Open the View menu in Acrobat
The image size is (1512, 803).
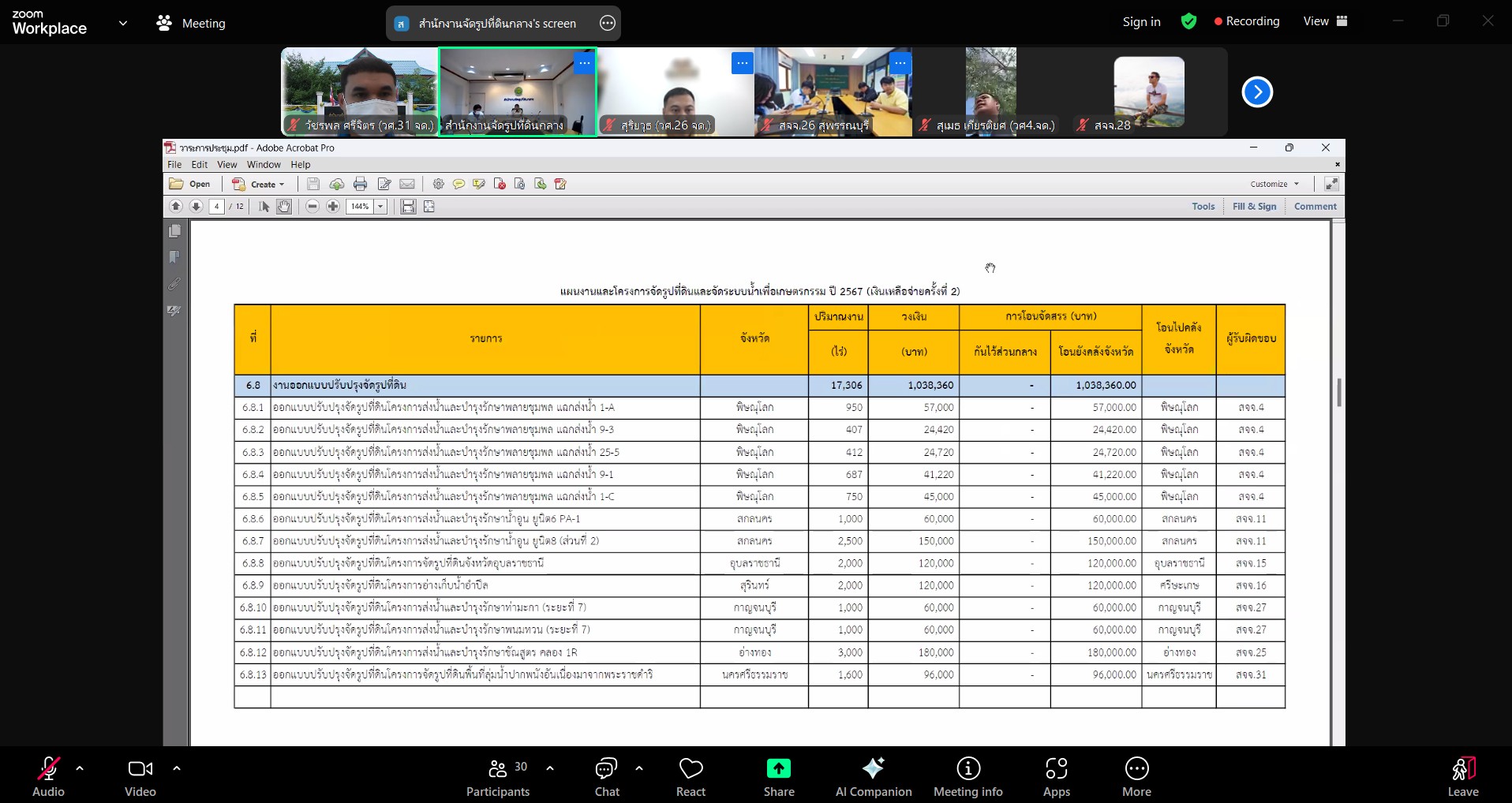[x=227, y=164]
